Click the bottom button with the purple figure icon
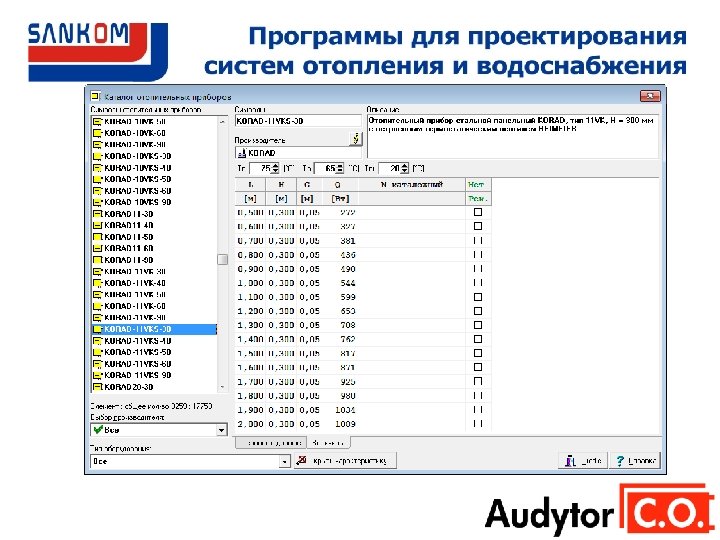Viewport: 720px width, 540px height. (x=583, y=461)
